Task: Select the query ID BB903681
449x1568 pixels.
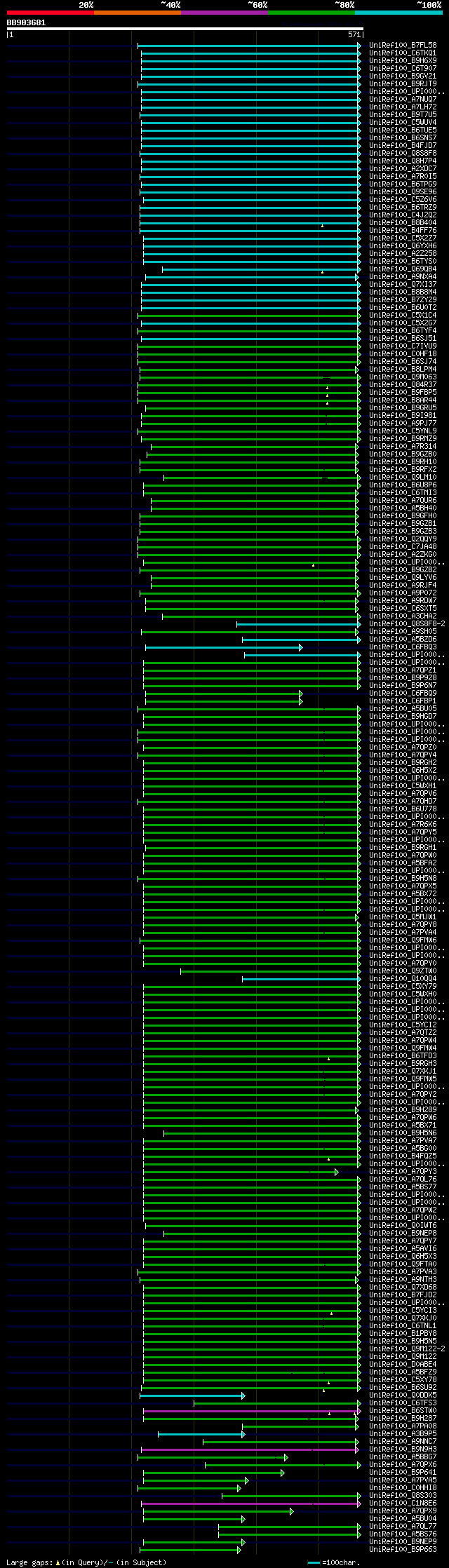Action: coord(27,22)
